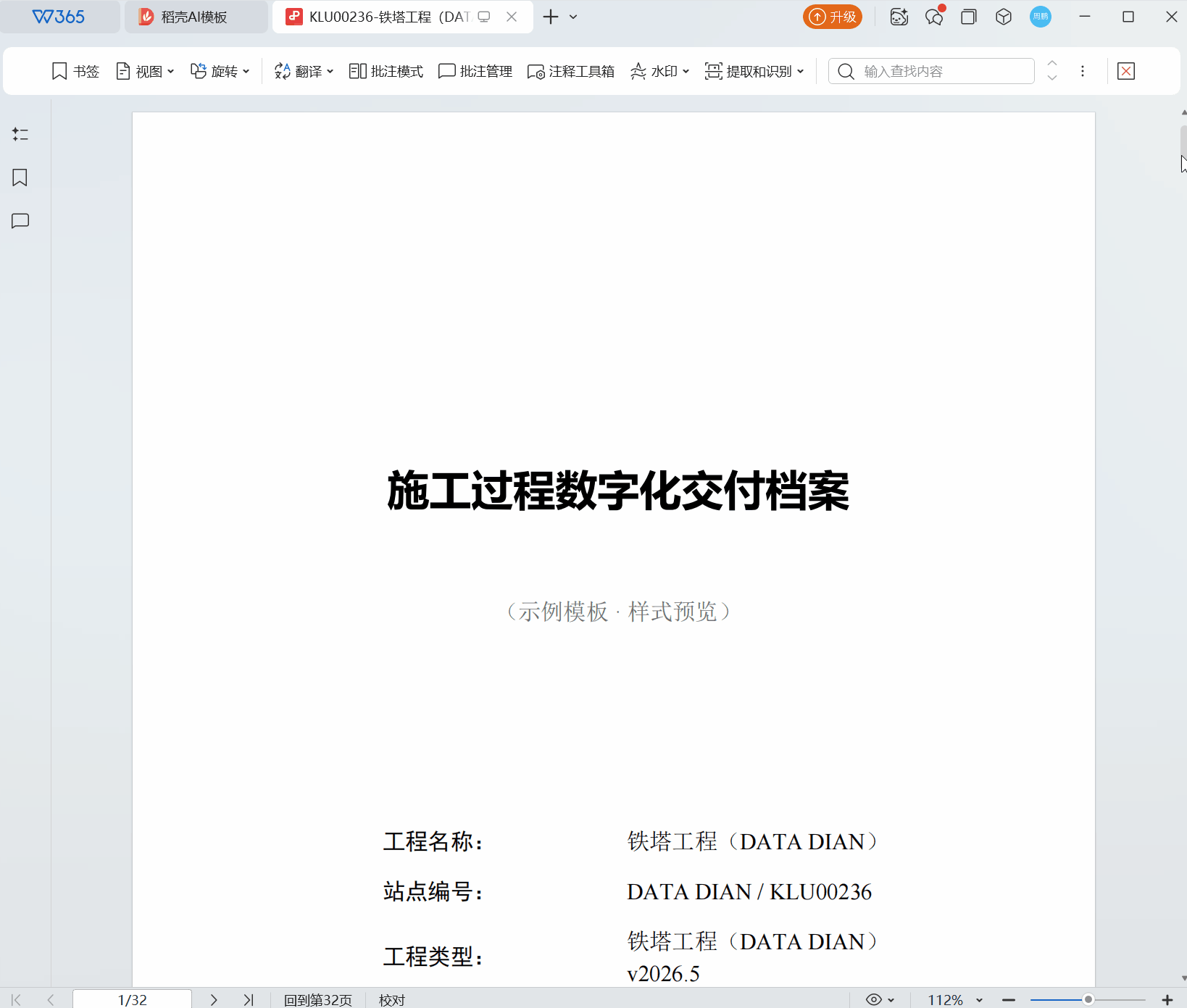Open the cube app center icon
The width and height of the screenshot is (1187, 1008).
tap(1004, 17)
